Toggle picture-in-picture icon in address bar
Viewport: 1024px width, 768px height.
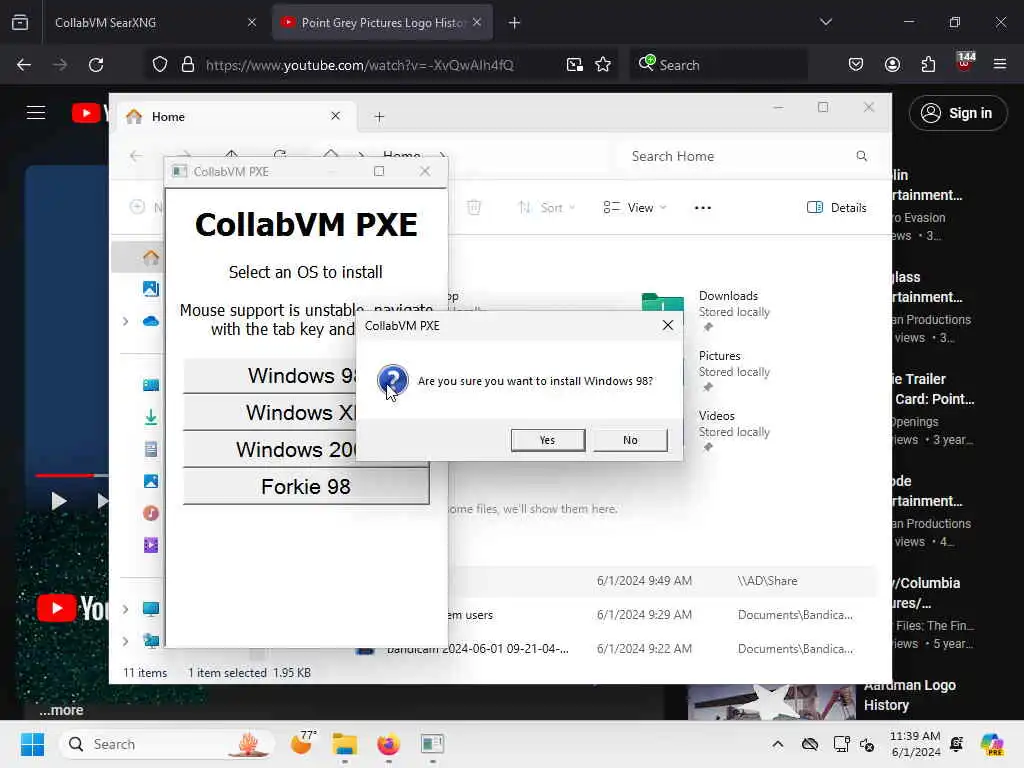coord(575,65)
